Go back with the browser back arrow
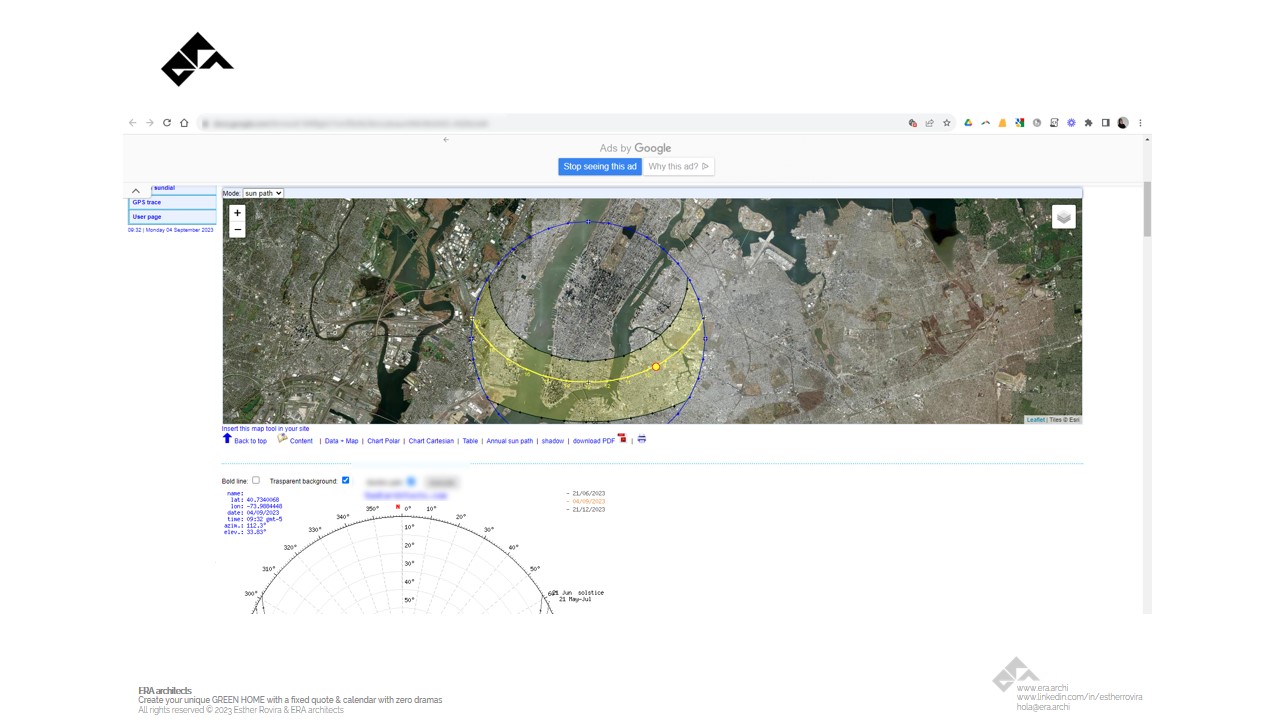 pos(132,123)
